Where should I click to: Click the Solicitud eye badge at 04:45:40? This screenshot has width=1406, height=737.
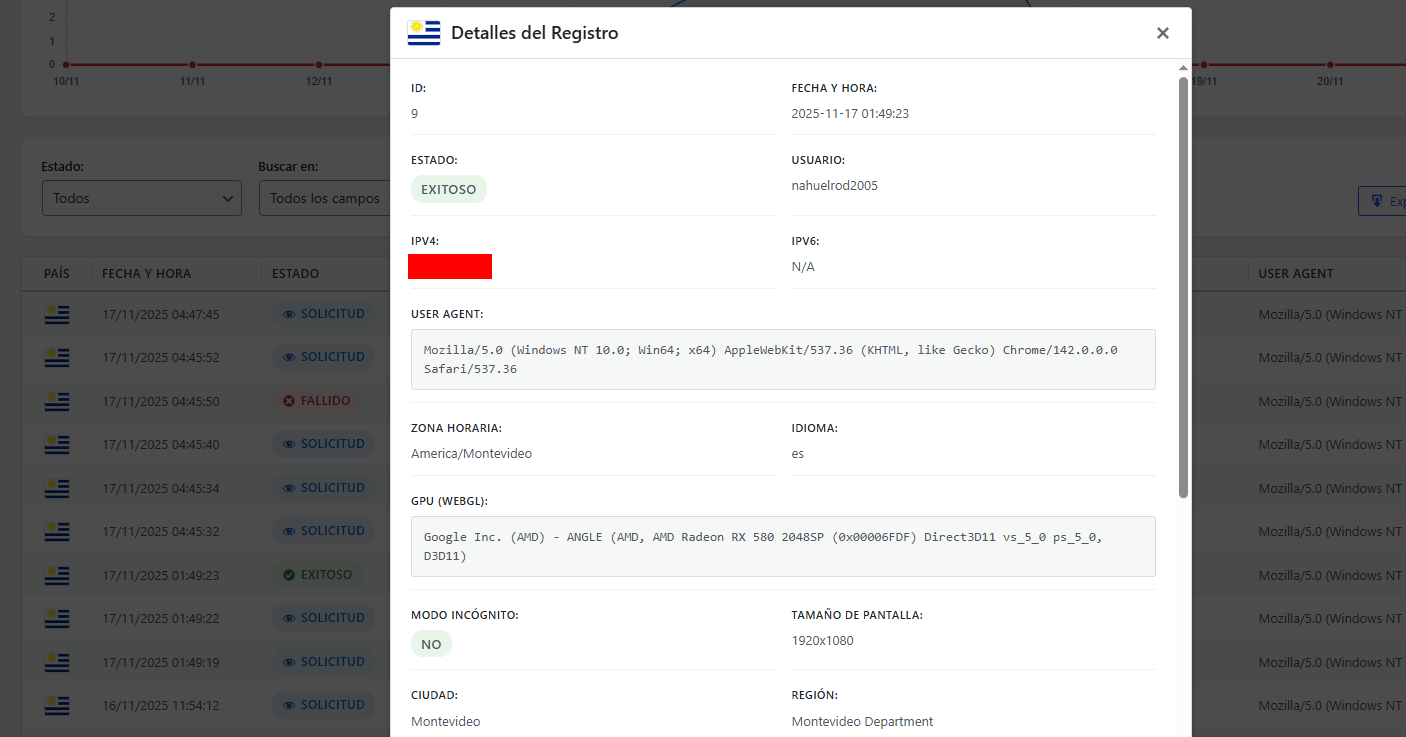(x=323, y=444)
